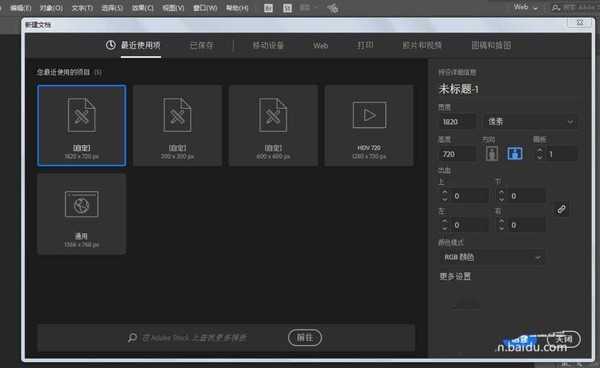The height and width of the screenshot is (368, 600).
Task: Open the 移动设备 tab
Action: click(268, 45)
